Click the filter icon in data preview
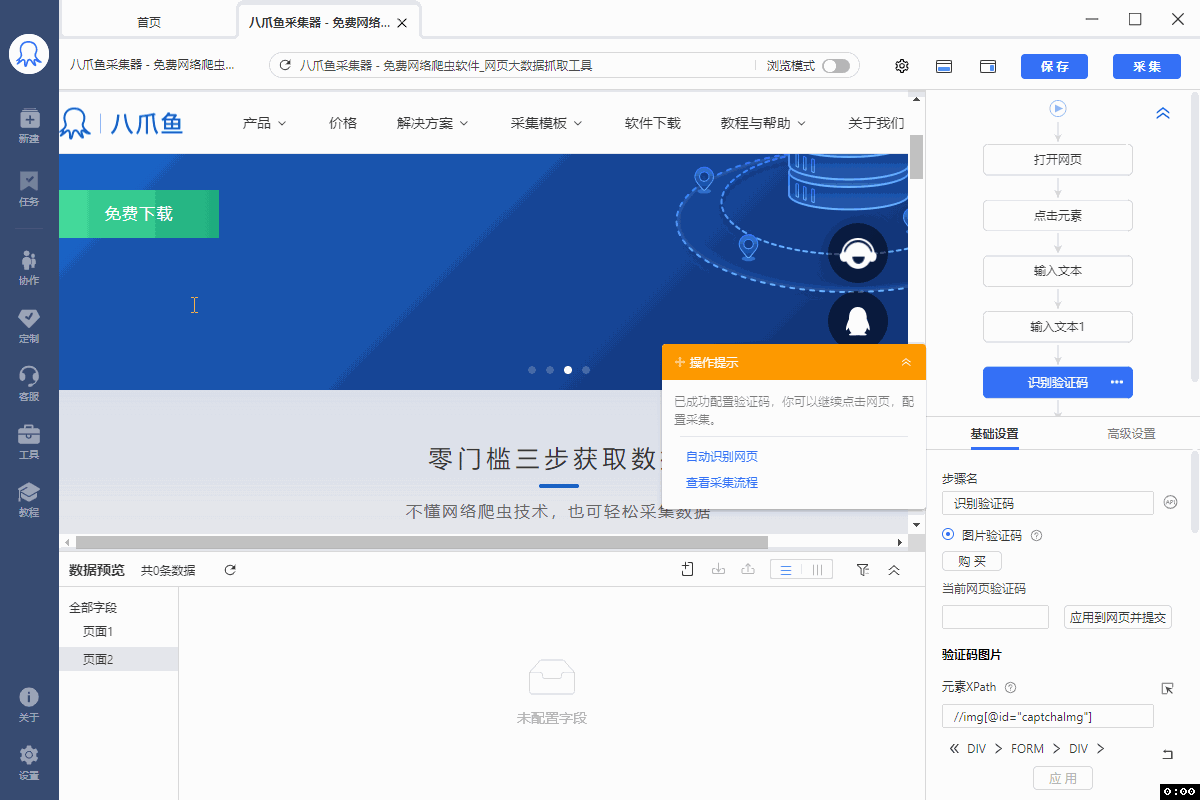Screen dimensions: 1200x800 pos(863,570)
